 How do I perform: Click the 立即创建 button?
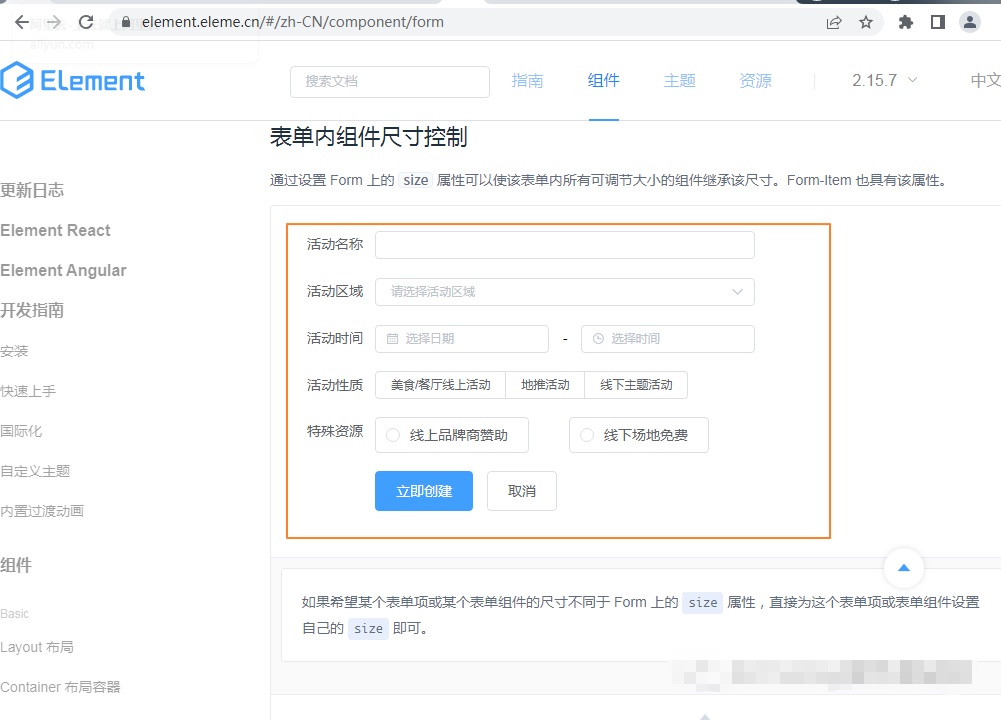coord(423,491)
